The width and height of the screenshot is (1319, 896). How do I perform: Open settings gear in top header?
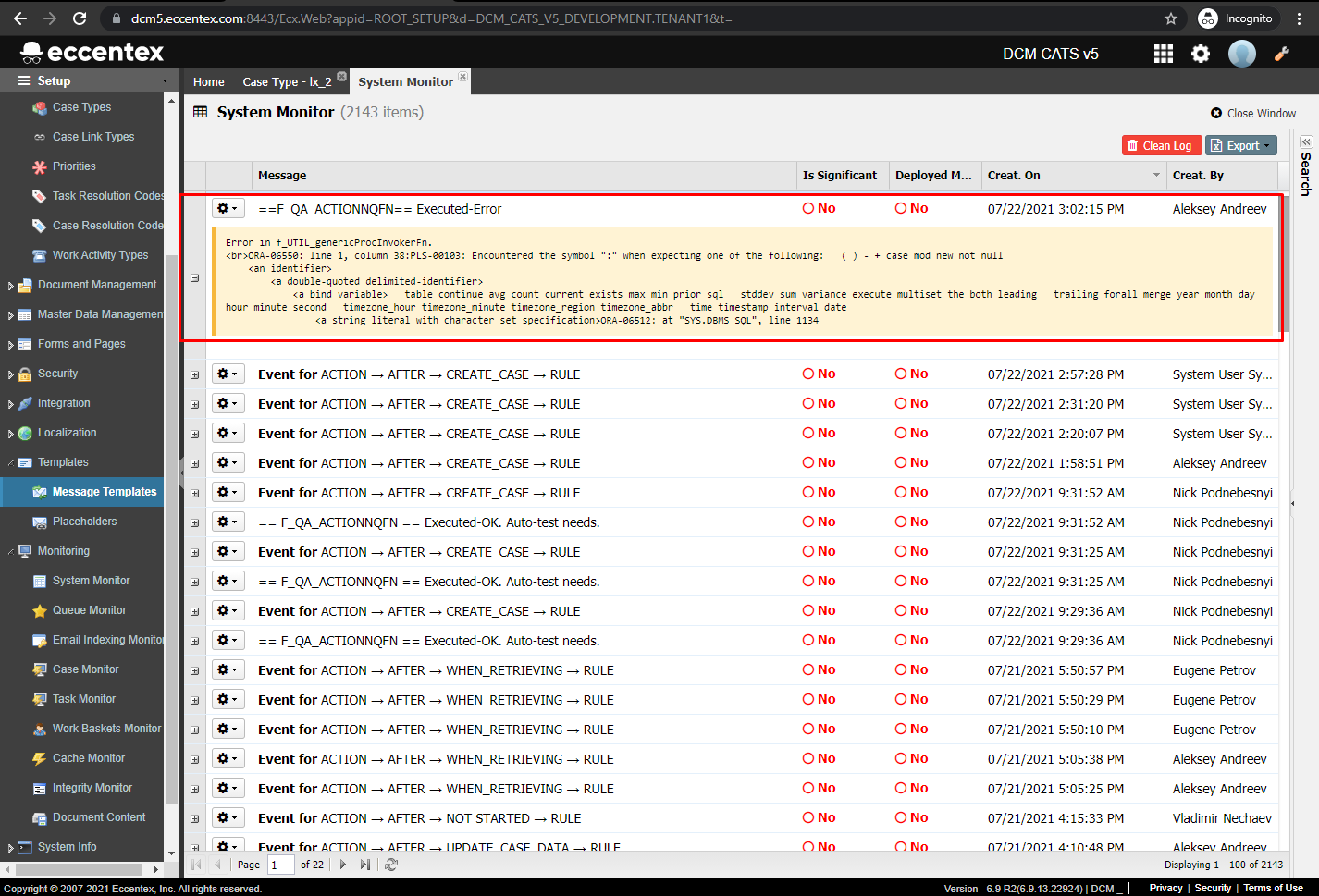(x=1201, y=54)
